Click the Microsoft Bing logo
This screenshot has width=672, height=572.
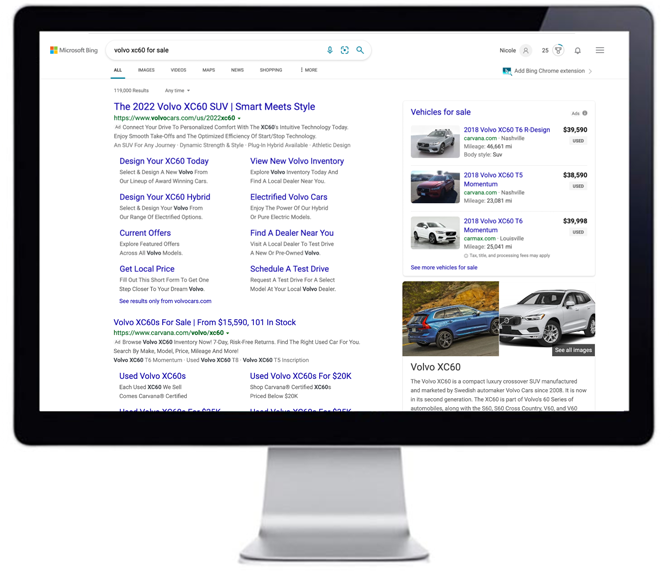point(74,50)
